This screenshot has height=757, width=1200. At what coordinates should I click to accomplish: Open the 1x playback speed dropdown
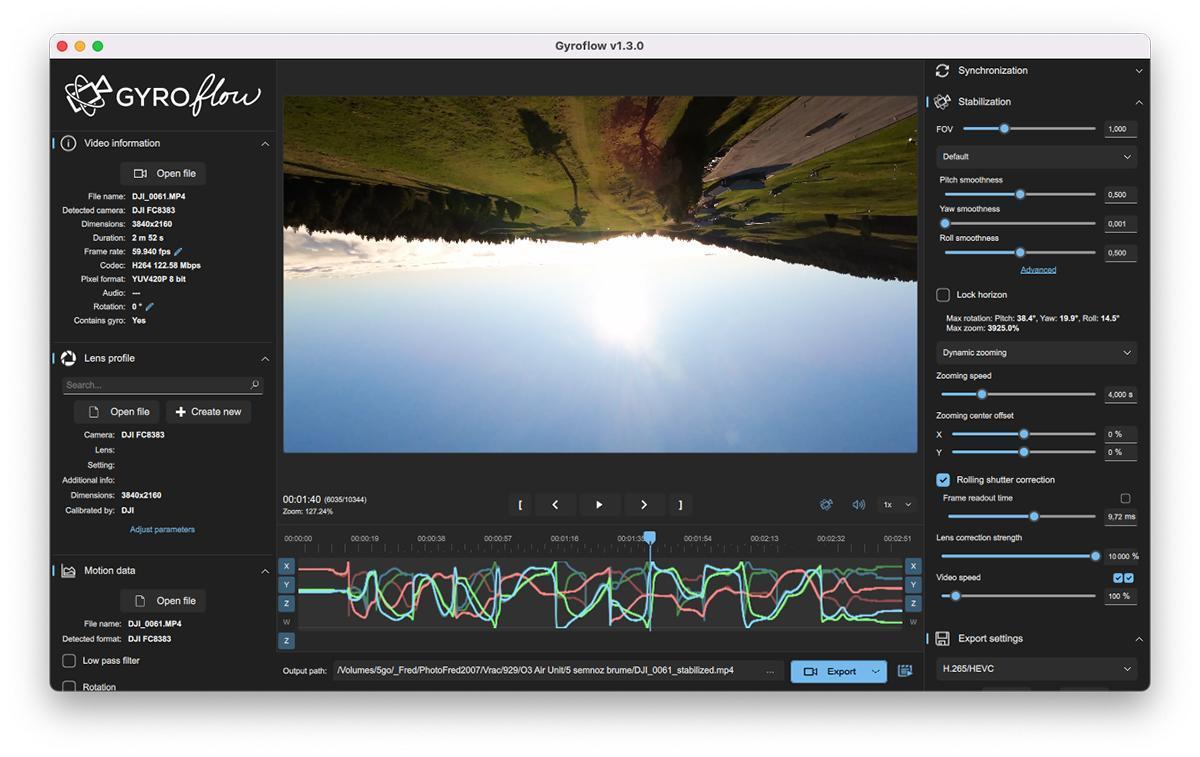coord(896,505)
